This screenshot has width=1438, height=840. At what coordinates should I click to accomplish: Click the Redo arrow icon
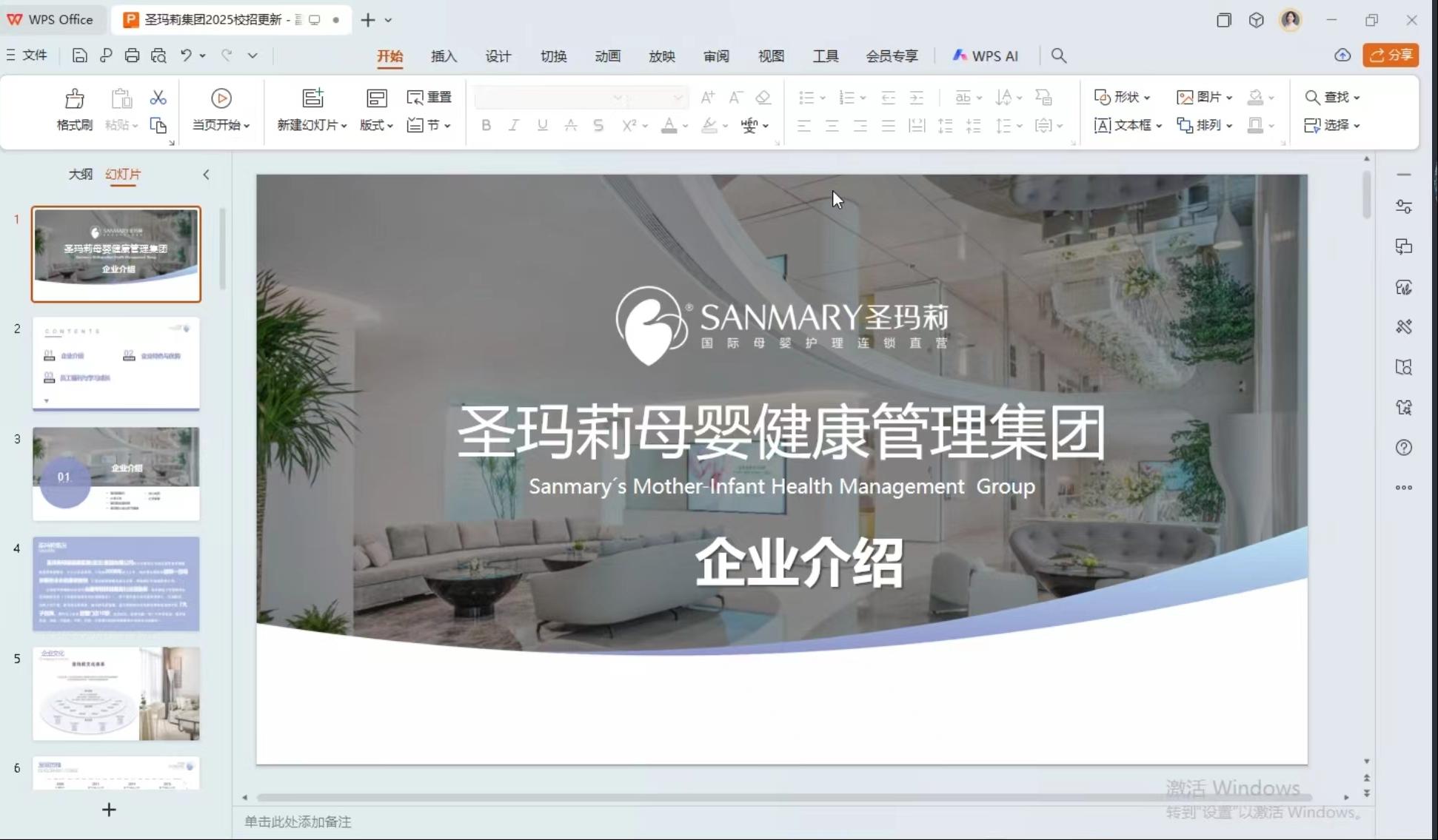[227, 56]
